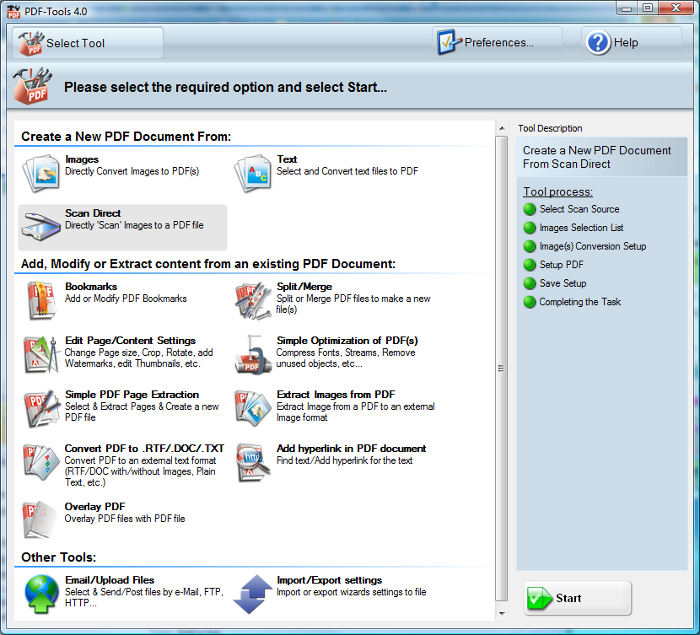Click the PDF-Tools title bar icon
700x635 pixels.
click(13, 11)
